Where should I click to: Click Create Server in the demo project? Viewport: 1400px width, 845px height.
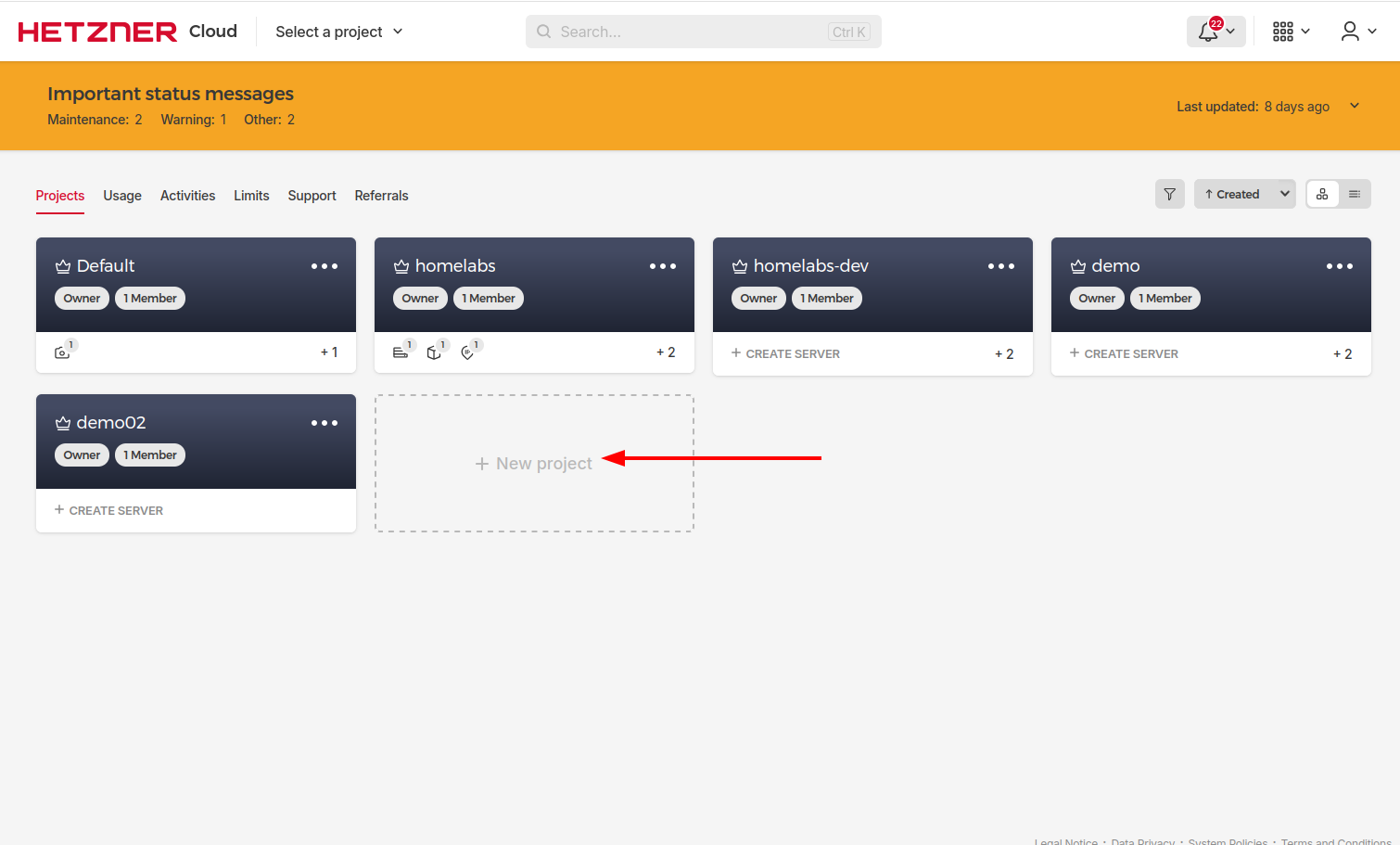(1124, 353)
